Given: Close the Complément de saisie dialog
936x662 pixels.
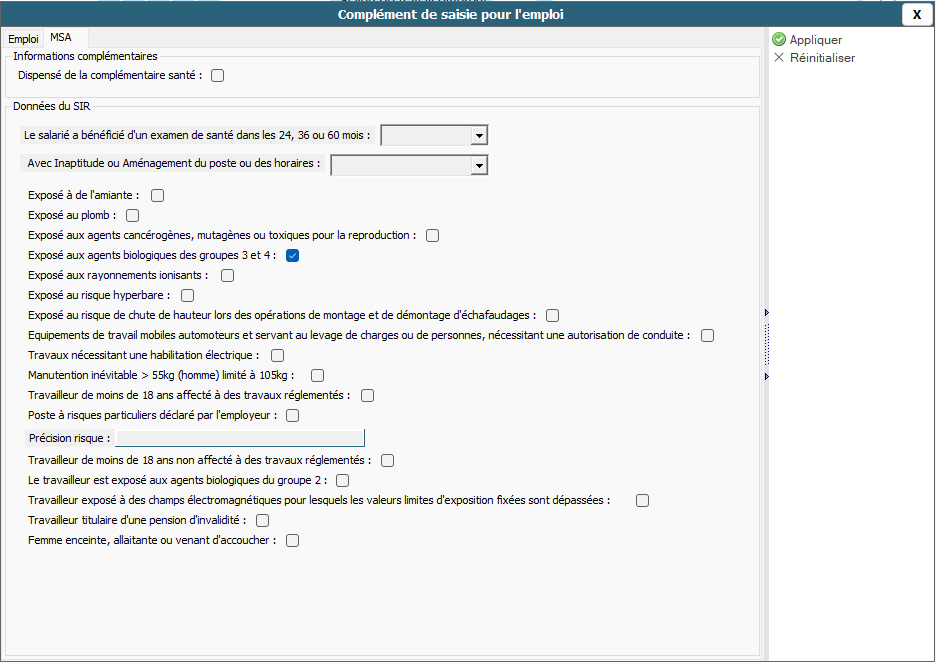Looking at the screenshot, I should (x=917, y=14).
